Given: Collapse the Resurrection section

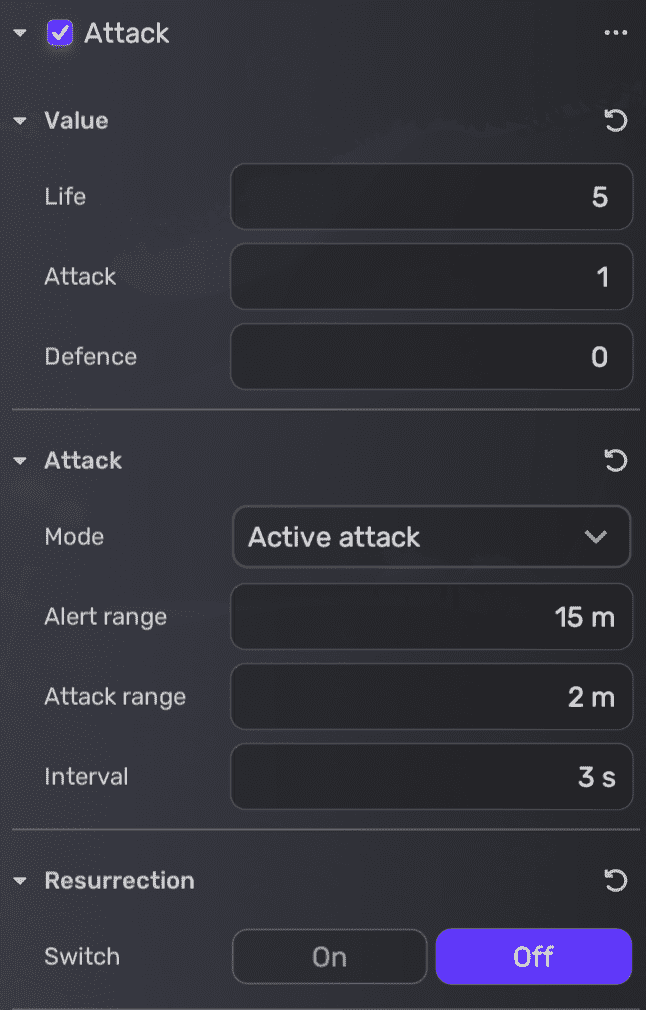Looking at the screenshot, I should click(x=20, y=880).
